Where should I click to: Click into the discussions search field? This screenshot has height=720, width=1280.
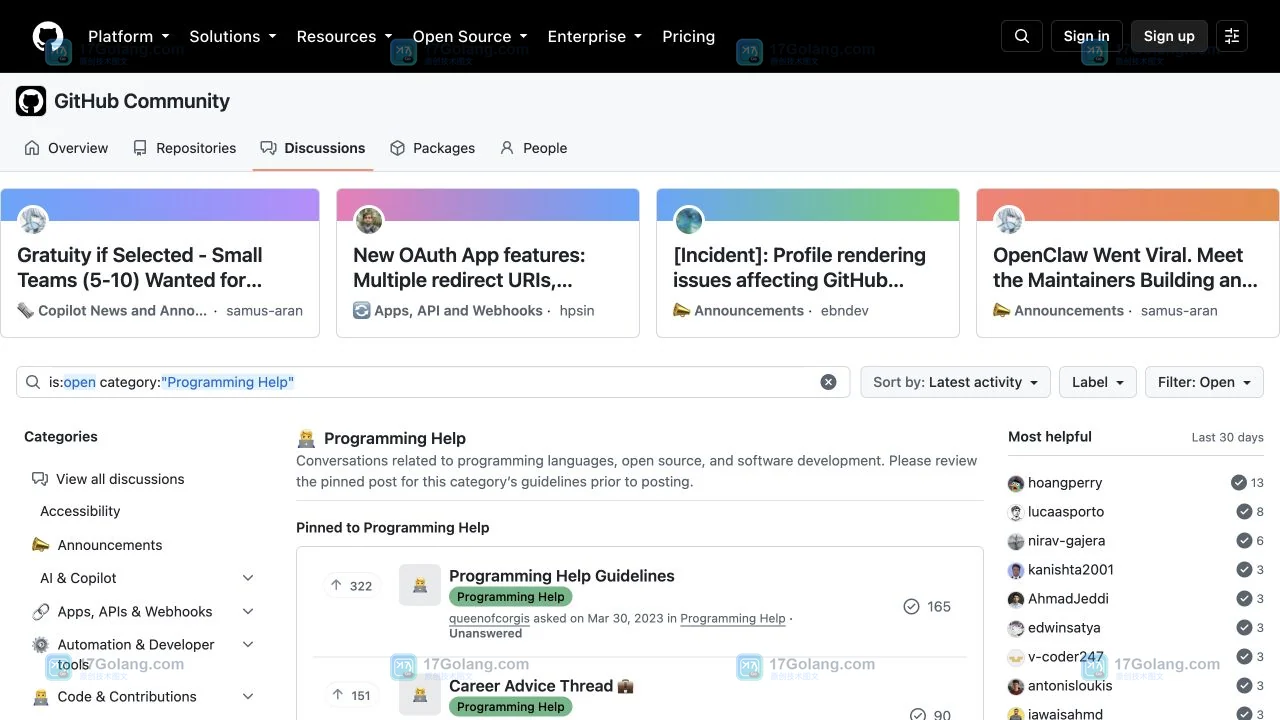point(433,382)
